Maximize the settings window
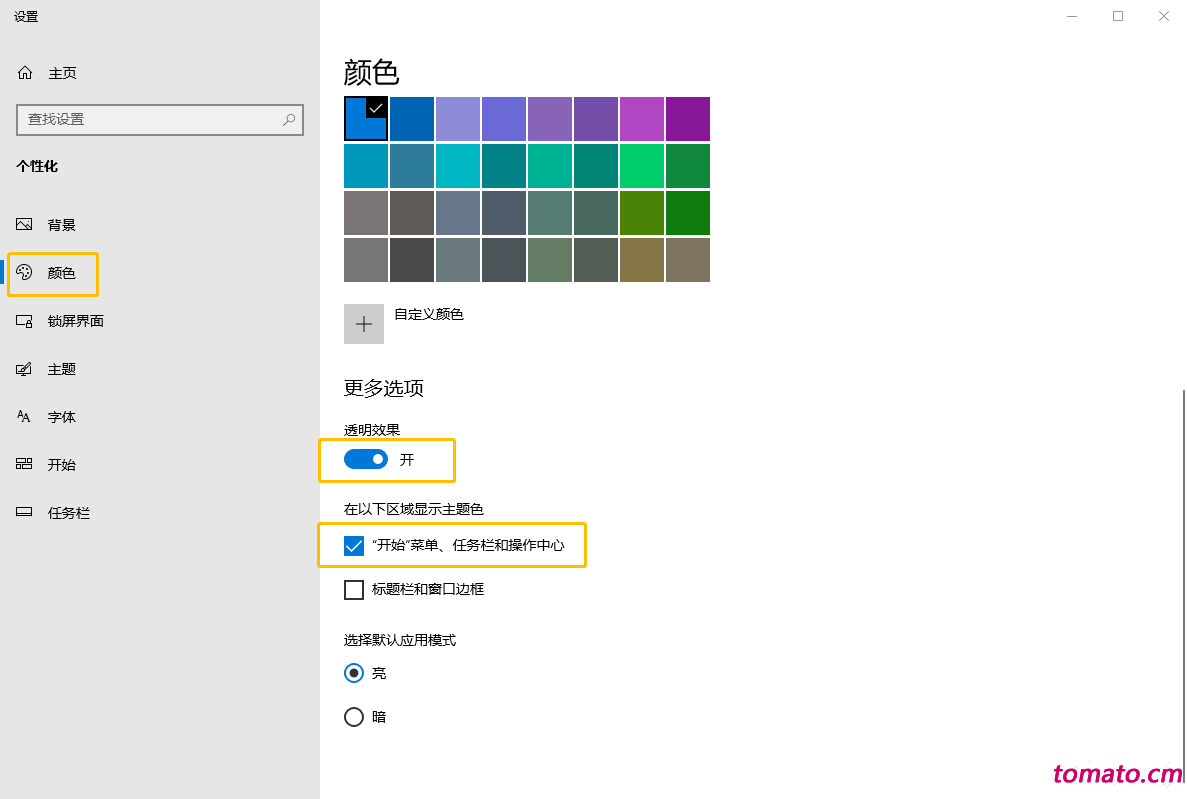 point(1118,16)
